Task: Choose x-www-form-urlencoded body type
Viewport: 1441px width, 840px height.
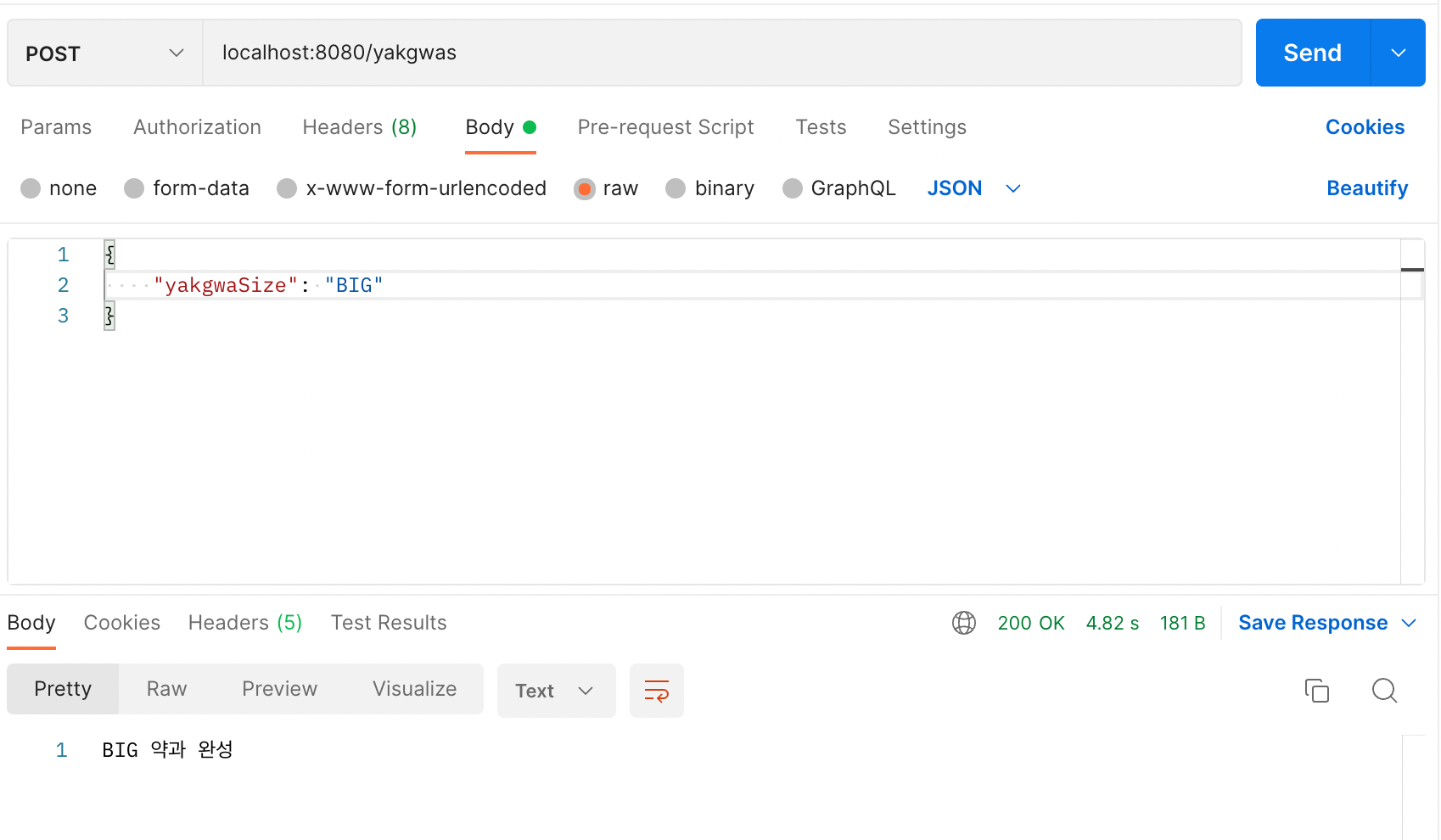Action: [287, 188]
